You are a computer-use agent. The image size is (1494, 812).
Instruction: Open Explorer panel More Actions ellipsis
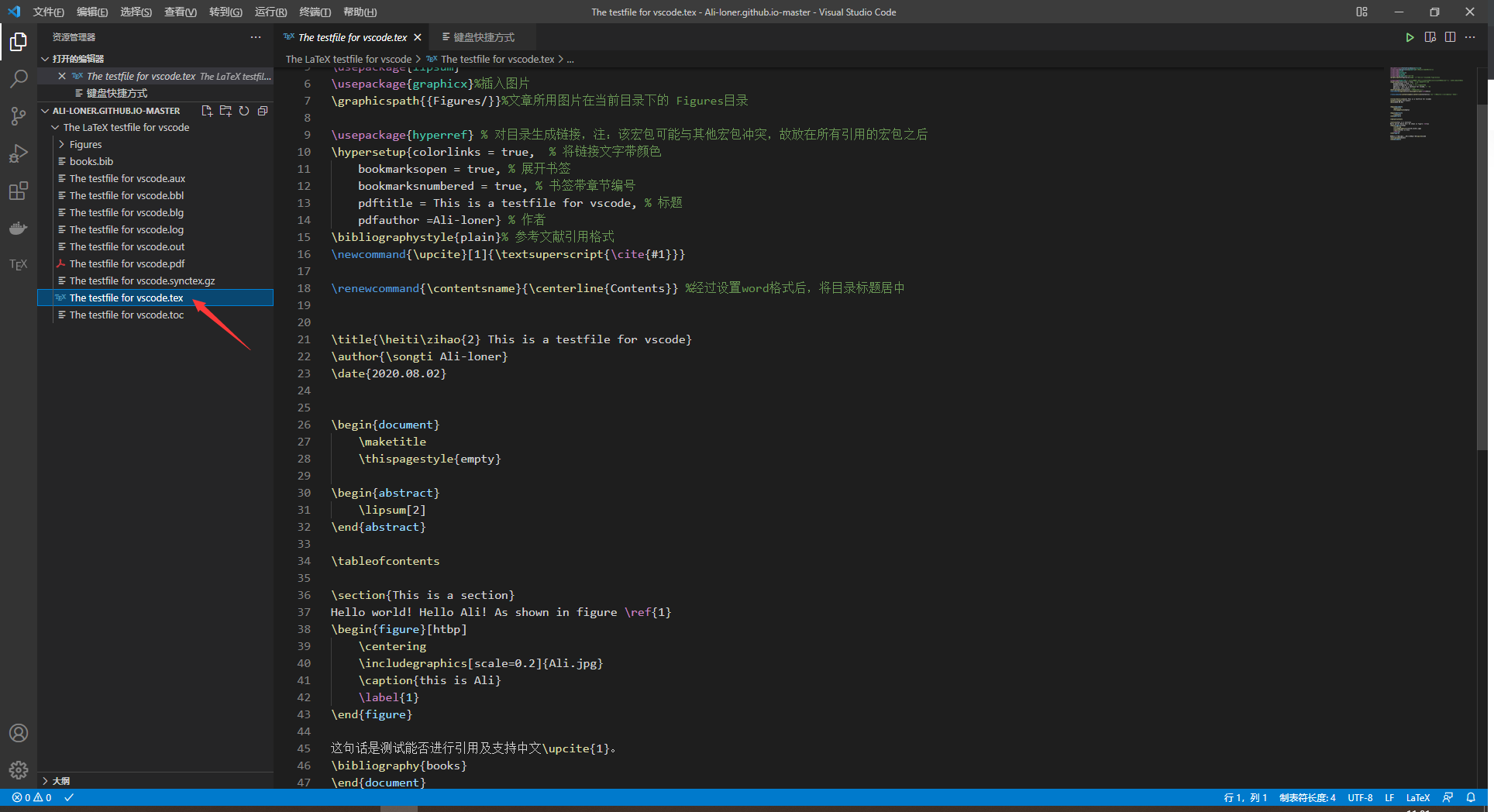(x=256, y=37)
